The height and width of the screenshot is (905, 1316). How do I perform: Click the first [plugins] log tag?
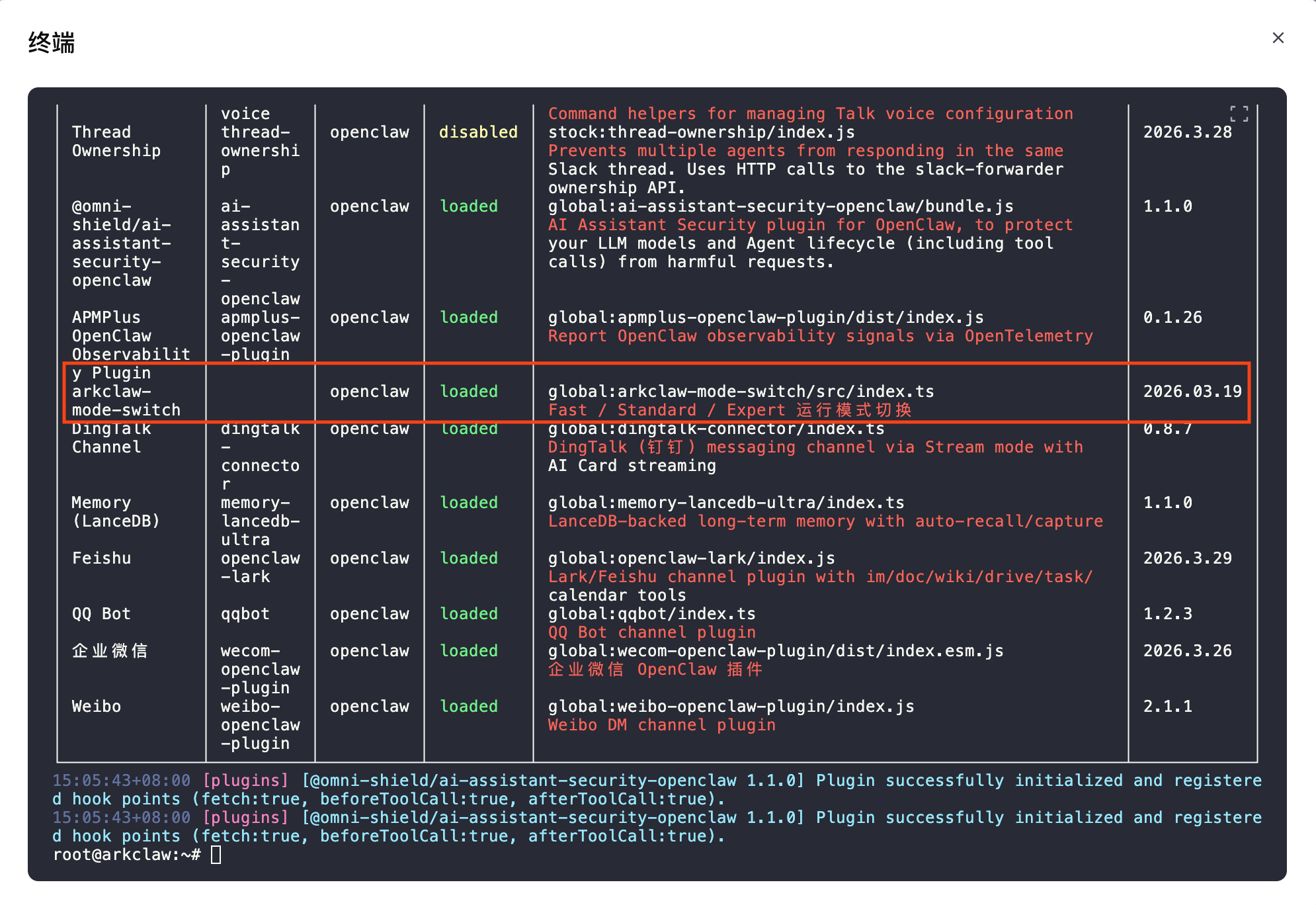pyautogui.click(x=245, y=781)
